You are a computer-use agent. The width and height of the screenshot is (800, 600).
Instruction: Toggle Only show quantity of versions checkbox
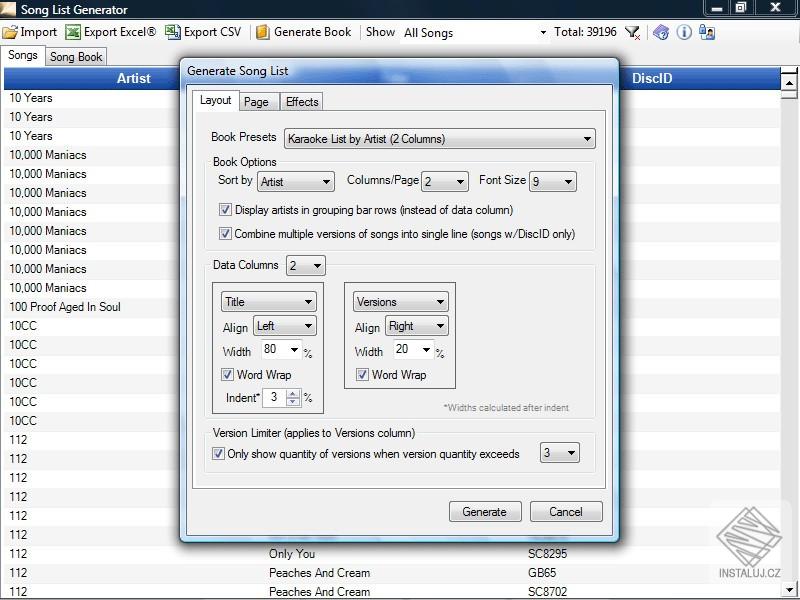[x=218, y=454]
